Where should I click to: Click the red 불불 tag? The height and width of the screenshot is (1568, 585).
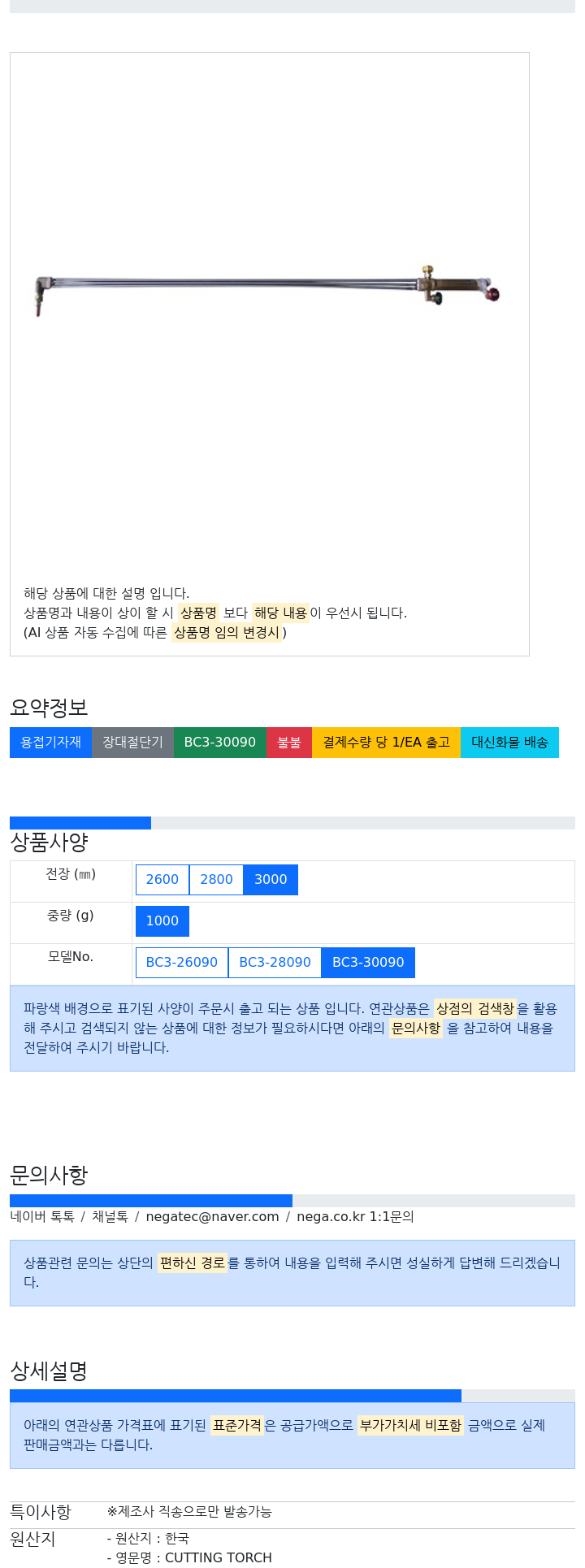(289, 743)
